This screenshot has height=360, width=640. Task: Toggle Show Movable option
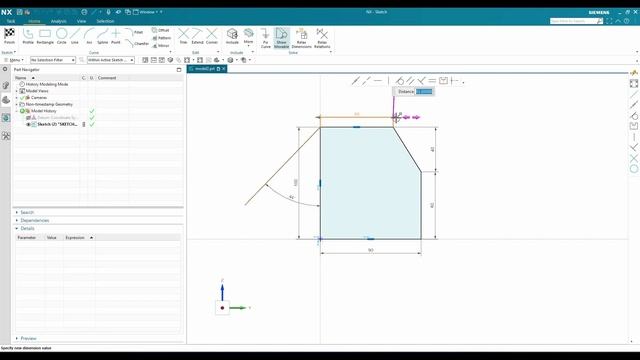[x=281, y=38]
